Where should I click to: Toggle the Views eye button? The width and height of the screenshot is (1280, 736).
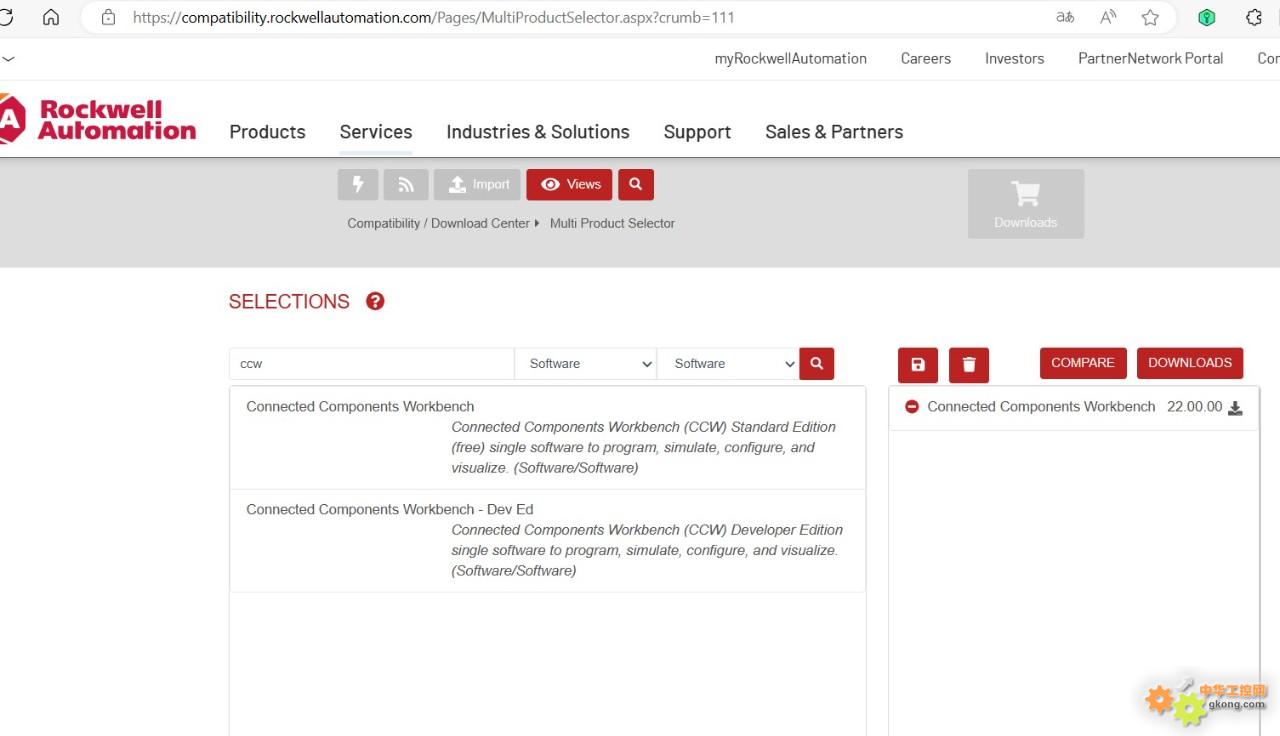point(569,184)
